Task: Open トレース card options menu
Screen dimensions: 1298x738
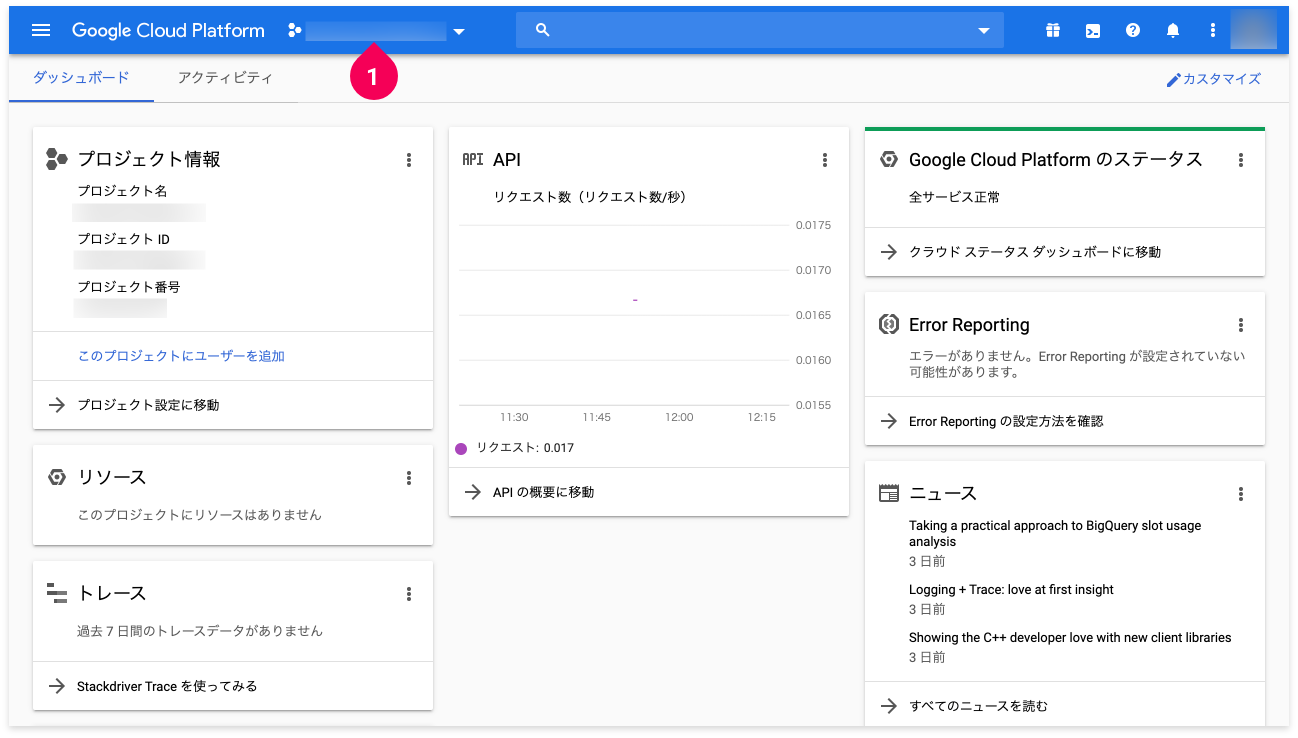Action: [x=409, y=594]
